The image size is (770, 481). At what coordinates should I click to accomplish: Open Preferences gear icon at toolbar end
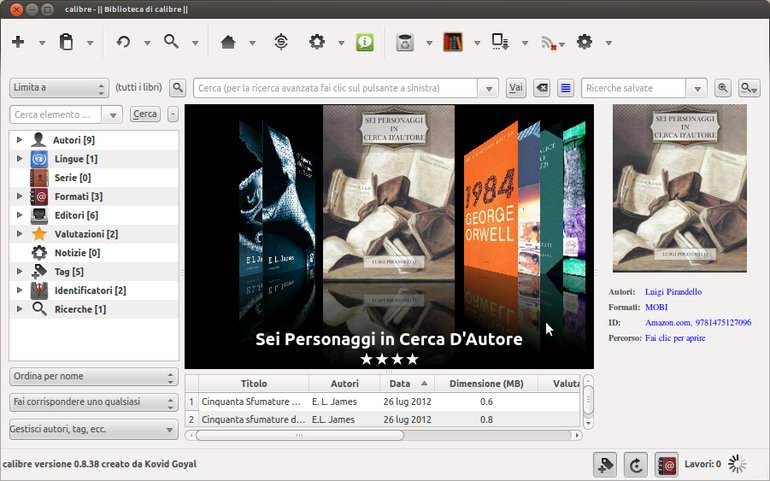[x=584, y=42]
